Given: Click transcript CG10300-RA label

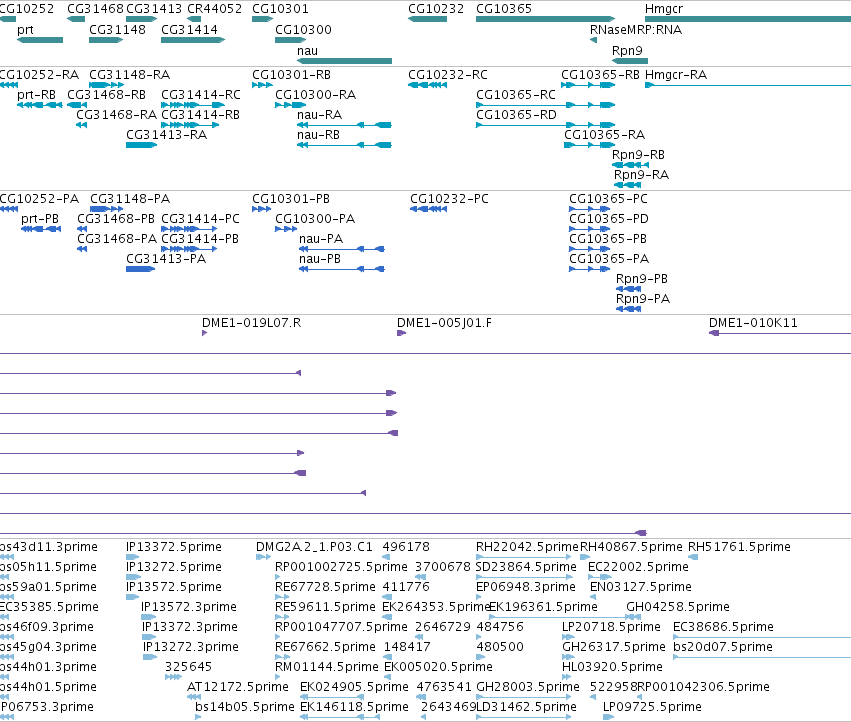Looking at the screenshot, I should pos(315,95).
